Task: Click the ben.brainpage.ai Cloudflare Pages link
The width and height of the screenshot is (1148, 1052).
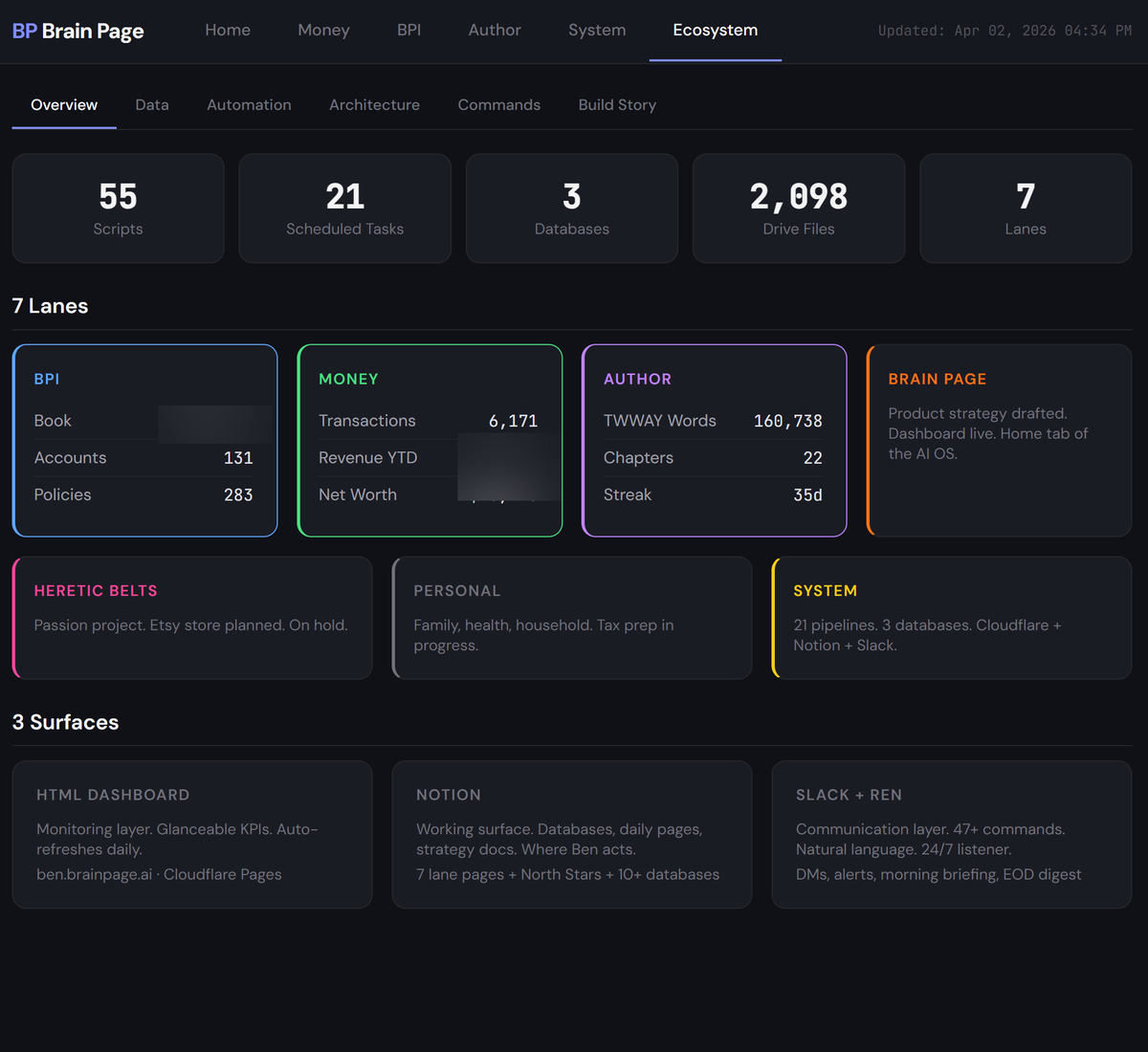Action: coord(159,873)
